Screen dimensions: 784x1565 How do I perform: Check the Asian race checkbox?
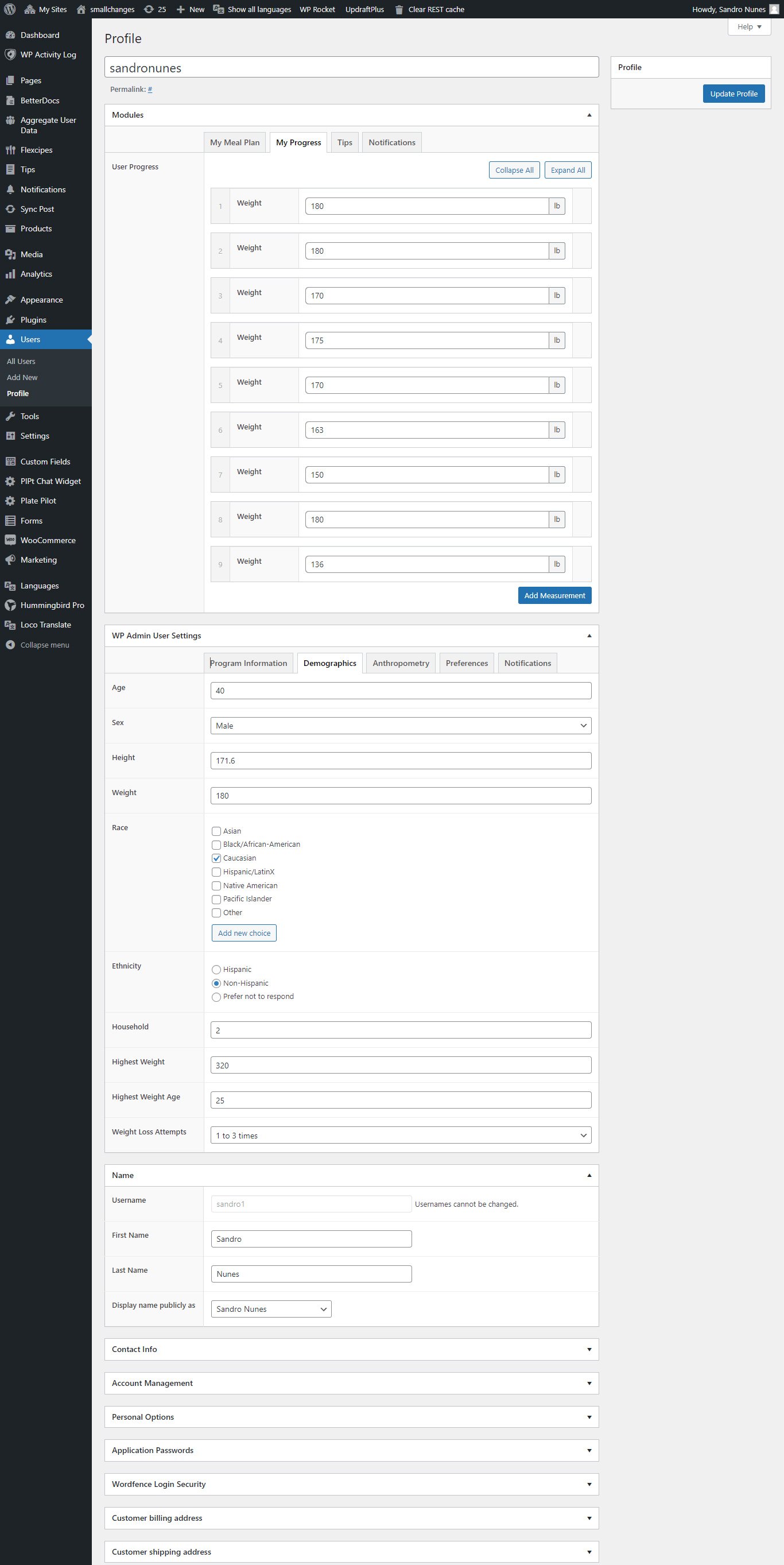pos(216,831)
